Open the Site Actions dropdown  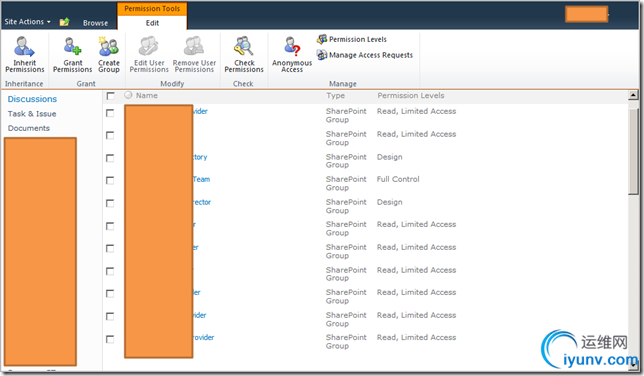point(28,22)
